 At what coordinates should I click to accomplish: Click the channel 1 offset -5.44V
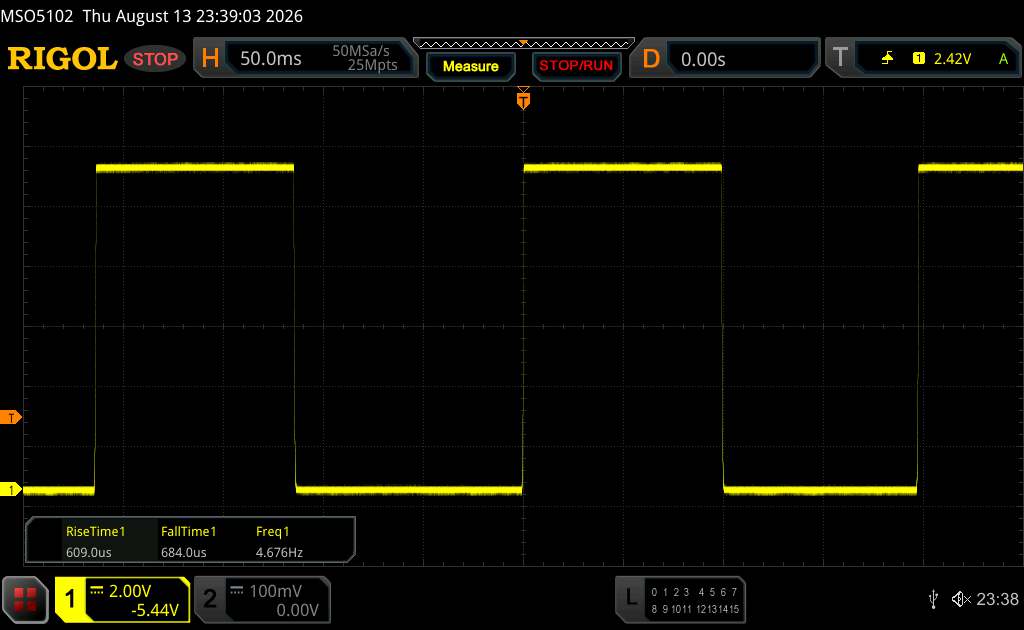point(155,610)
